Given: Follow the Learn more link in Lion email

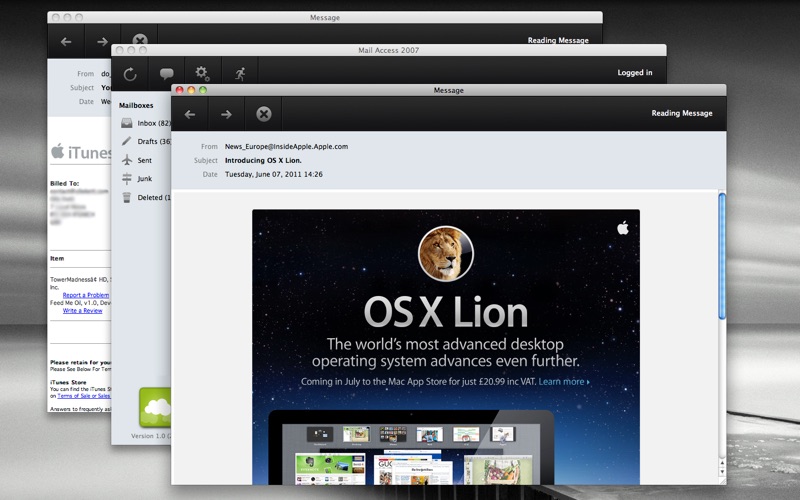Looking at the screenshot, I should click(x=563, y=382).
